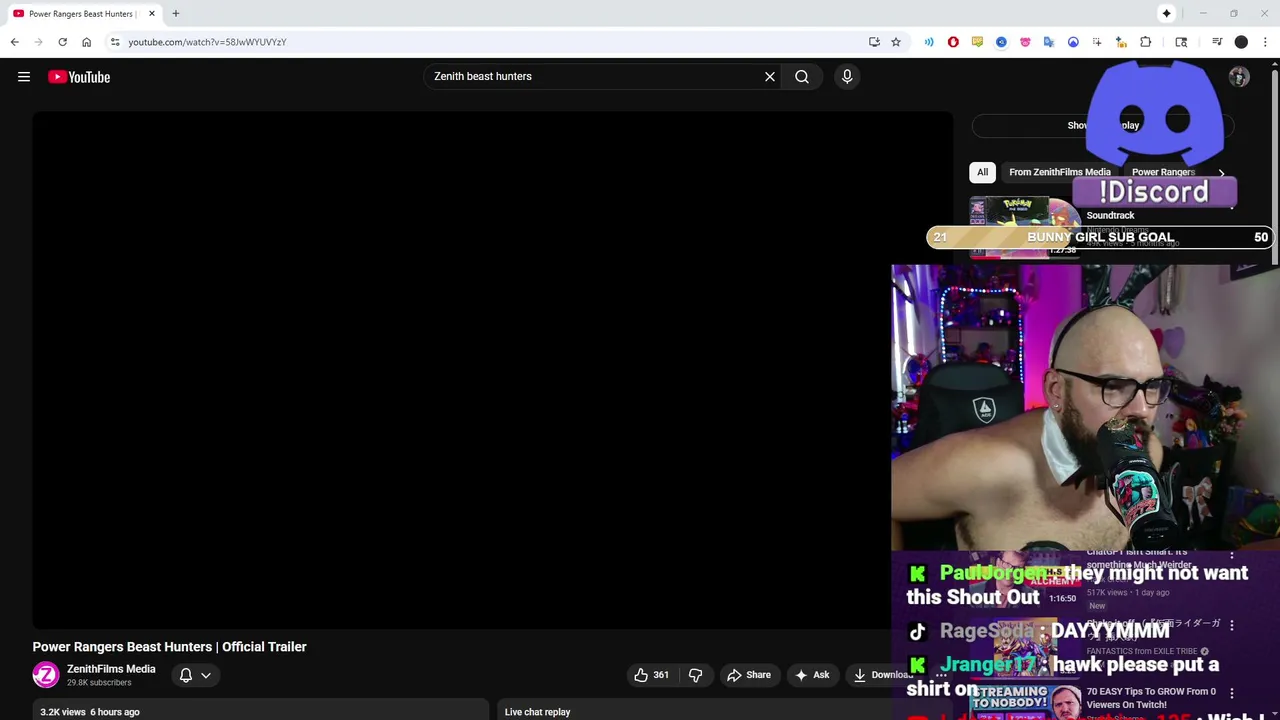Share the video
The height and width of the screenshot is (720, 1280).
pos(749,675)
